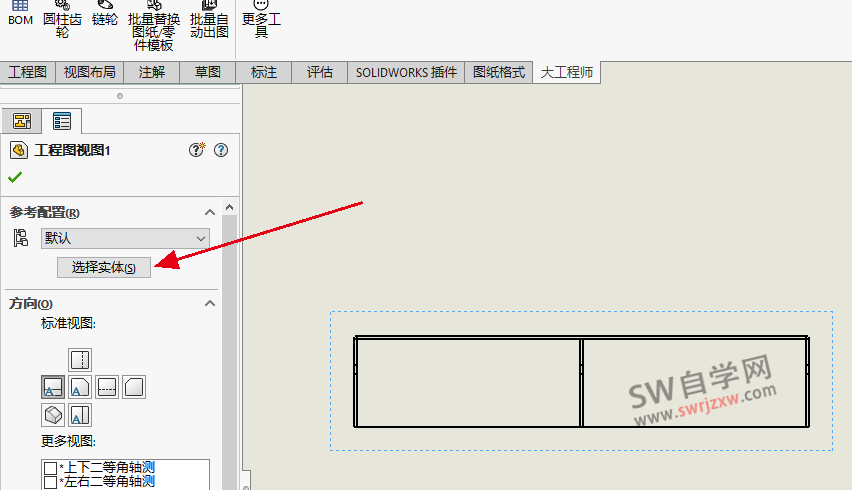This screenshot has width=852, height=490.
Task: Select the right standard view icon
Action: 80,387
